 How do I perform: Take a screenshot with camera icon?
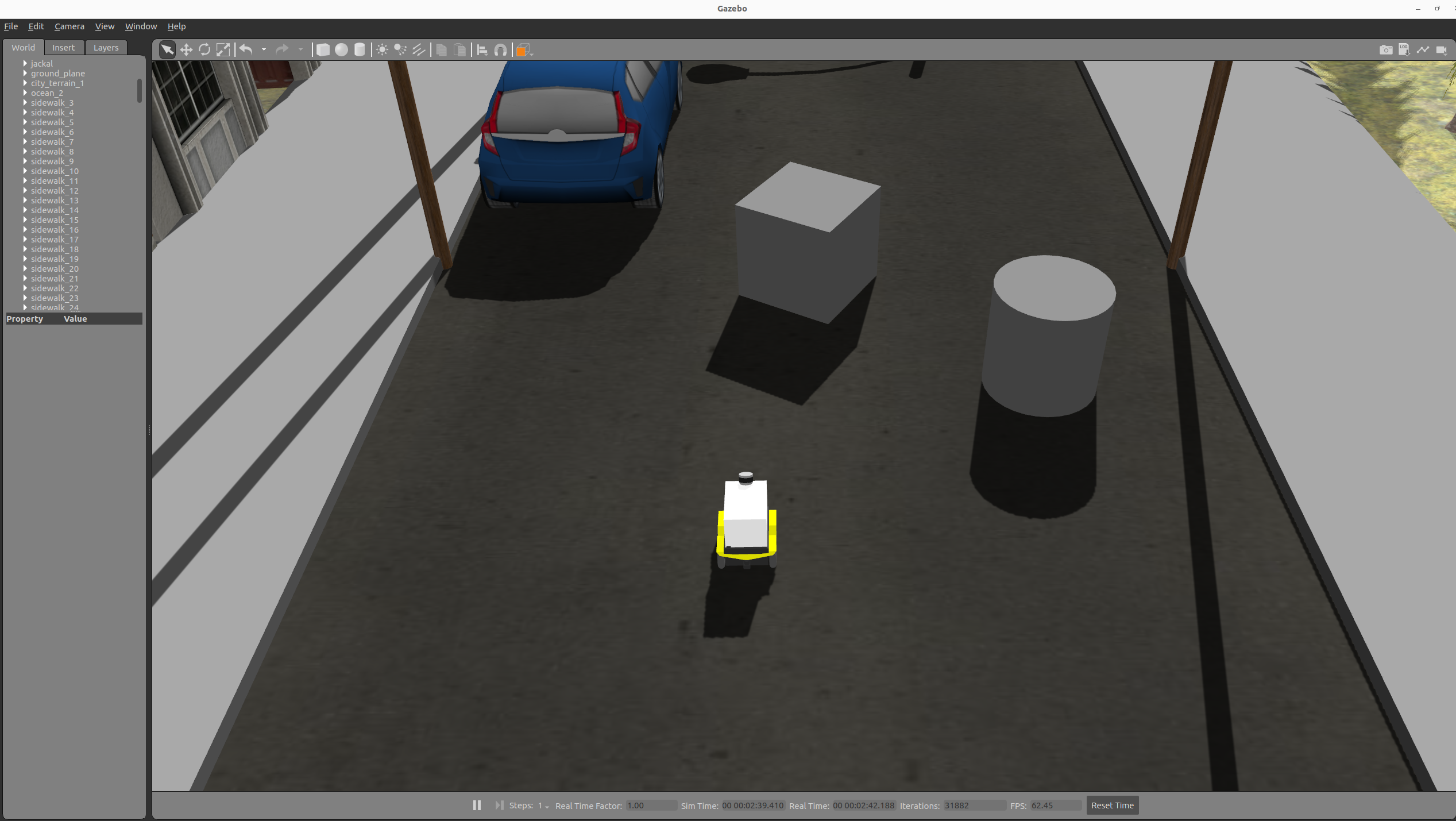(1385, 50)
